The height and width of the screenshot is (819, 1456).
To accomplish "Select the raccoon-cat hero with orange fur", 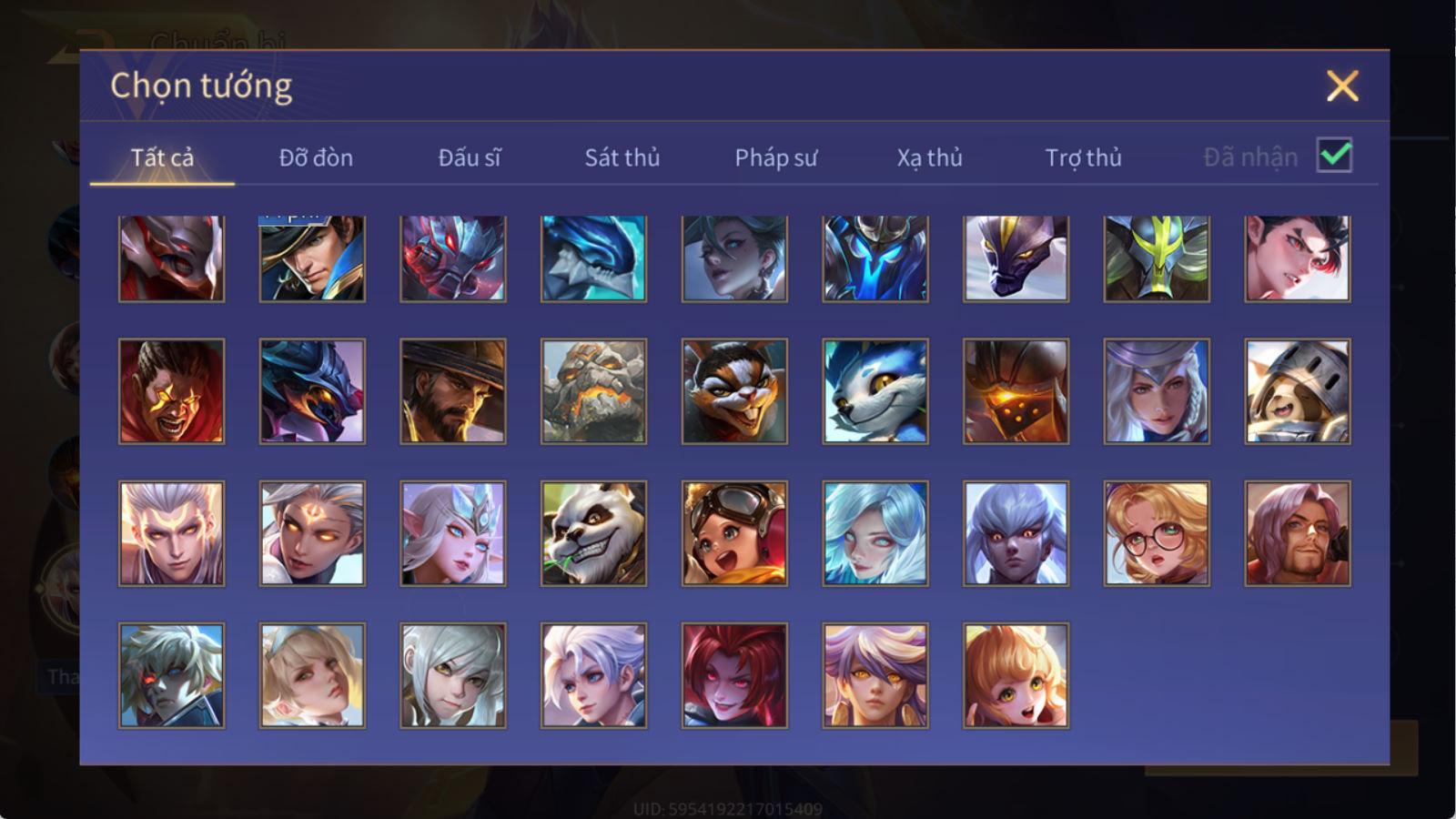I will 734,391.
